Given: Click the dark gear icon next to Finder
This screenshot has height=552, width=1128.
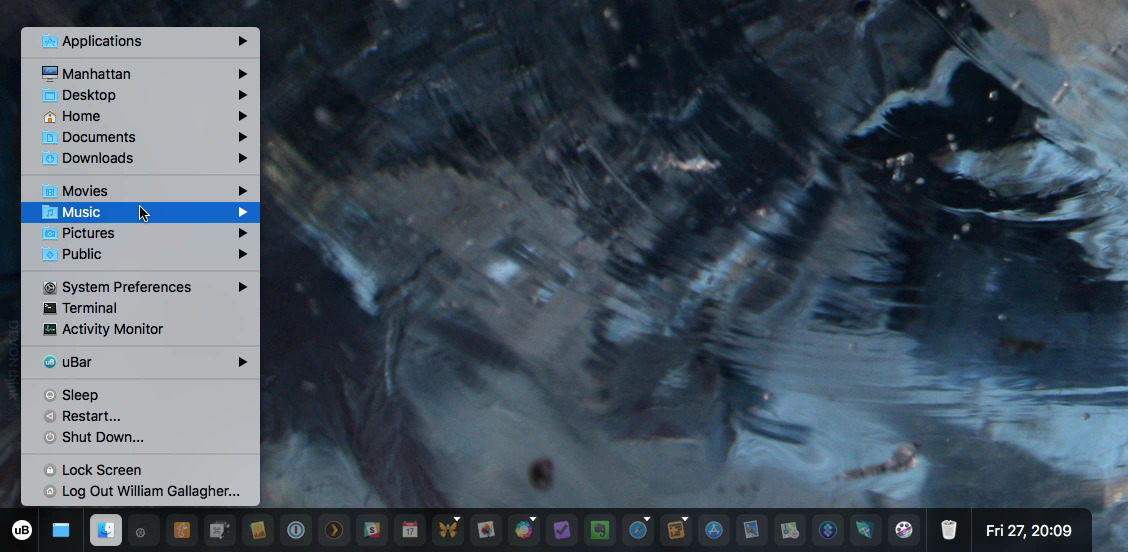Looking at the screenshot, I should pos(143,530).
